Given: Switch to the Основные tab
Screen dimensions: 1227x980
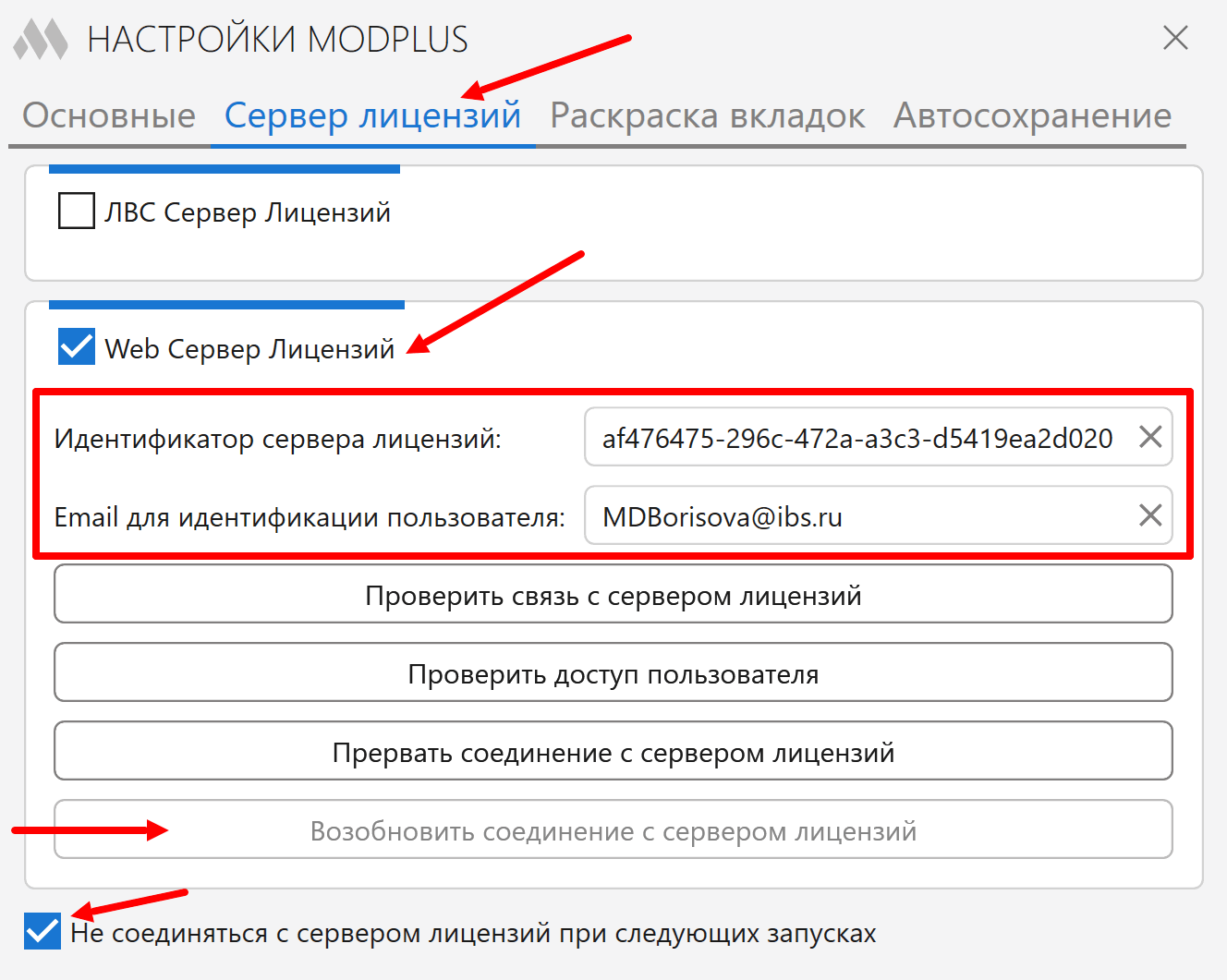Looking at the screenshot, I should click(x=109, y=116).
